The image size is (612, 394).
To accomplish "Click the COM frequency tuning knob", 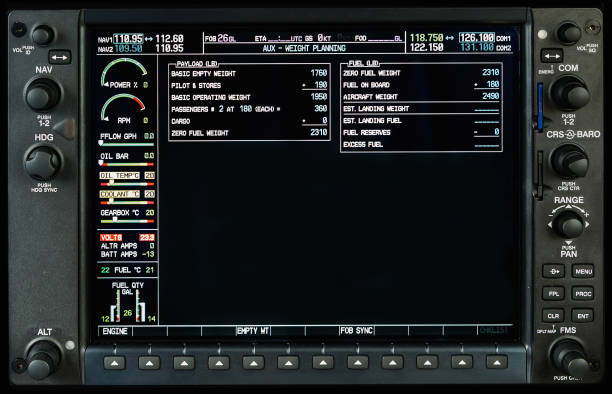I will pyautogui.click(x=569, y=93).
